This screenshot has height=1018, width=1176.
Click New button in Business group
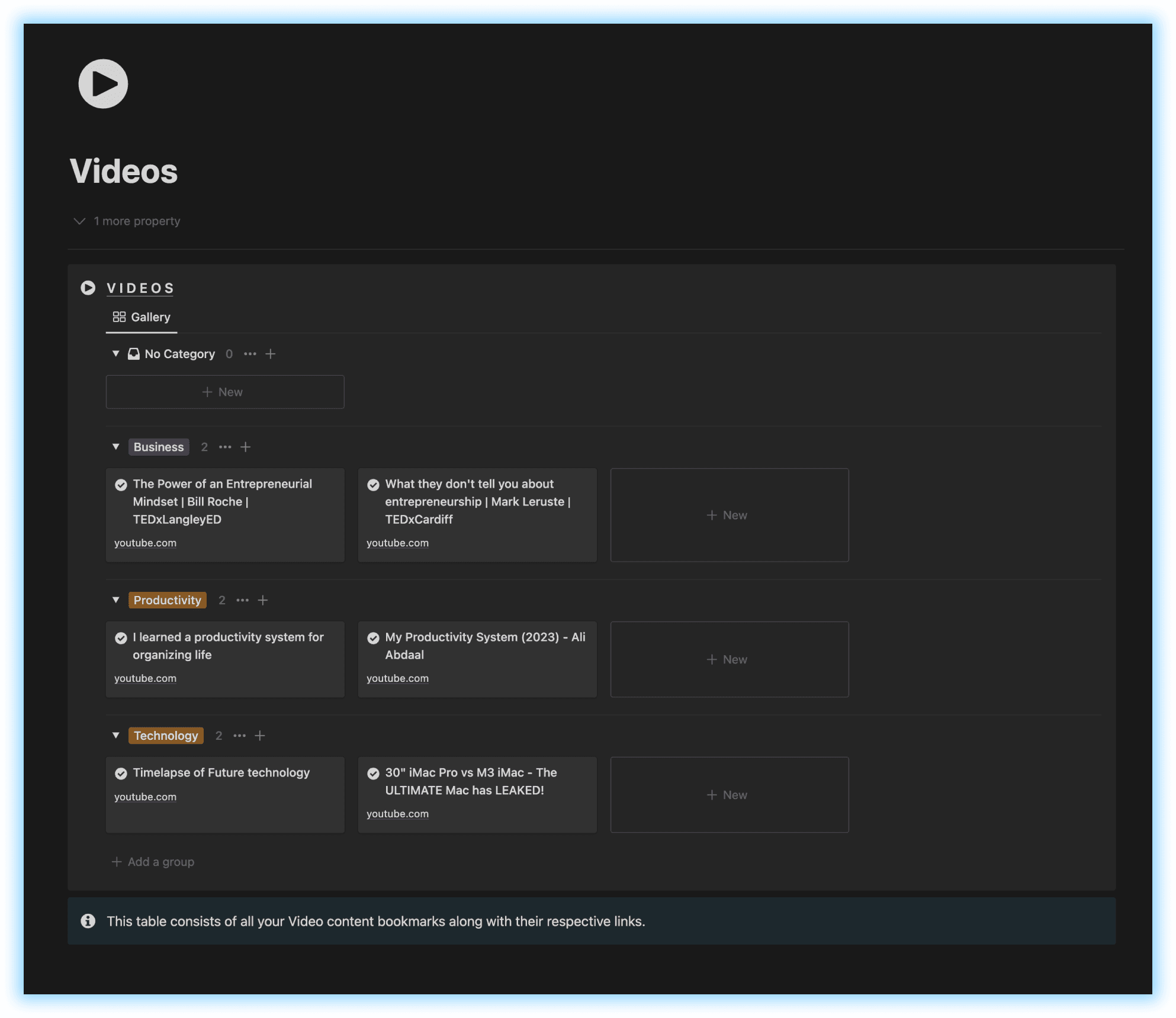[x=728, y=515]
